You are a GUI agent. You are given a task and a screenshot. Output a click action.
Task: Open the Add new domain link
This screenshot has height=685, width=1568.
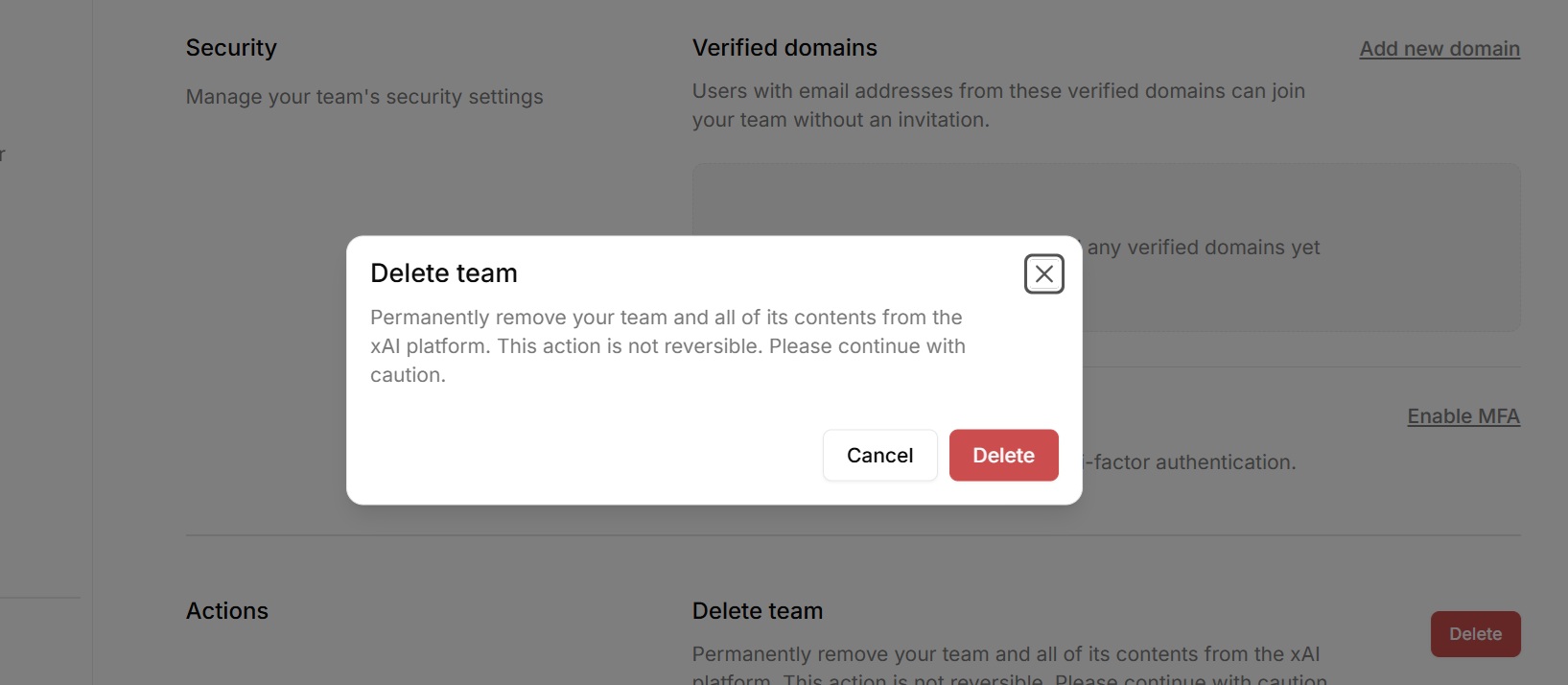(1439, 49)
